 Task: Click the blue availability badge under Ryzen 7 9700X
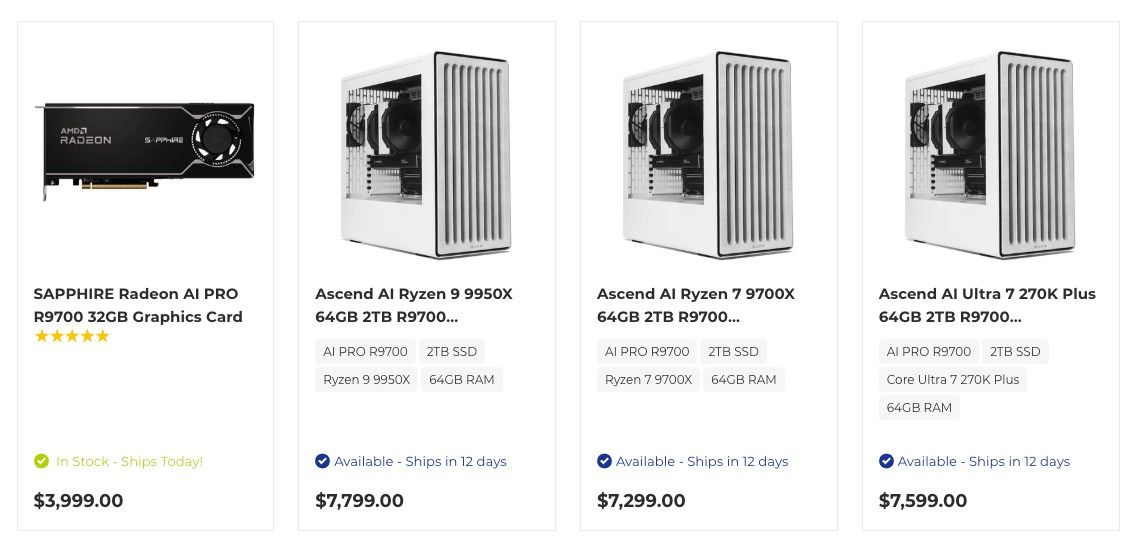click(604, 461)
